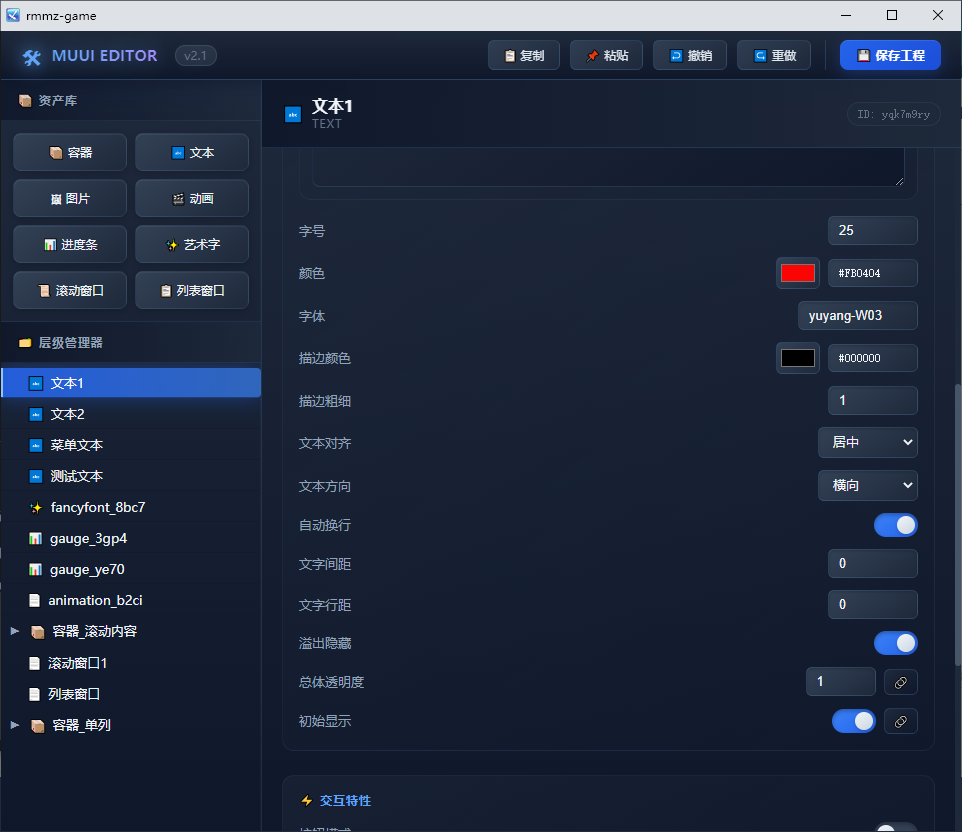Select the 测试文本 layer
962x832 pixels.
131,476
